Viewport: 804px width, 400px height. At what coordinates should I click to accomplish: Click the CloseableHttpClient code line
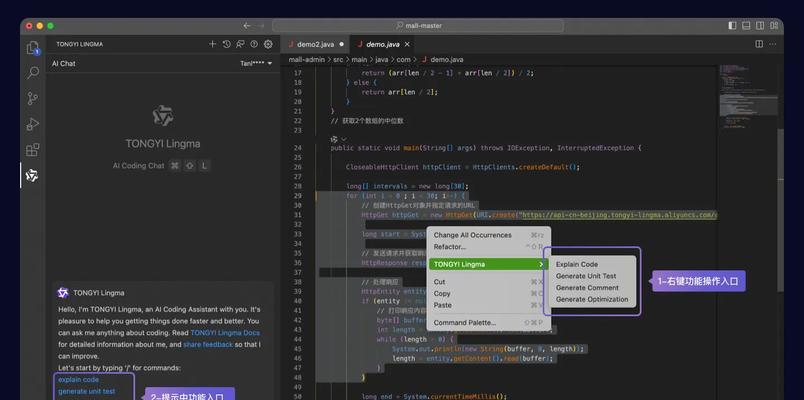[x=463, y=167]
